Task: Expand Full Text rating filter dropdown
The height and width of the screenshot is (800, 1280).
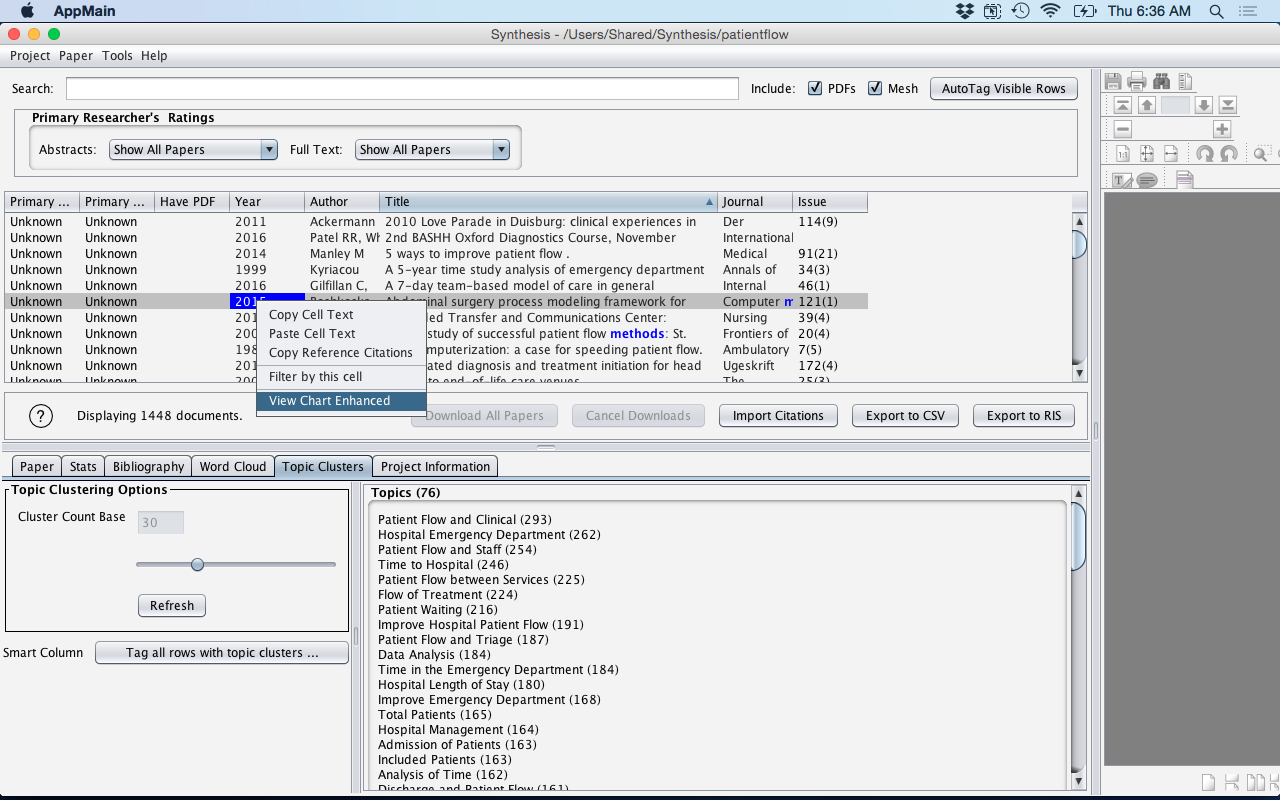Action: click(x=432, y=150)
